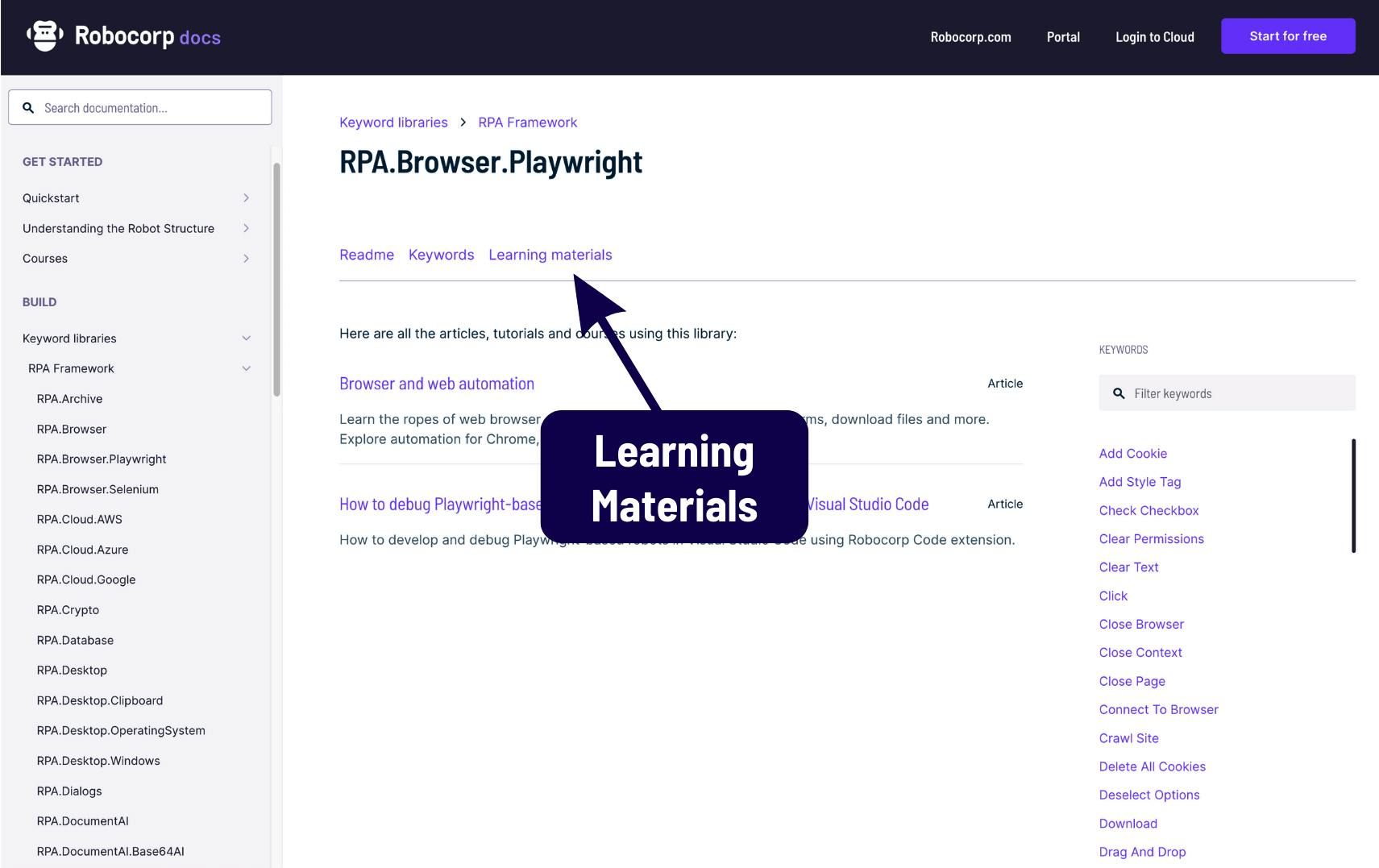
Task: Click the docs label beside Robocorp
Action: click(x=200, y=38)
